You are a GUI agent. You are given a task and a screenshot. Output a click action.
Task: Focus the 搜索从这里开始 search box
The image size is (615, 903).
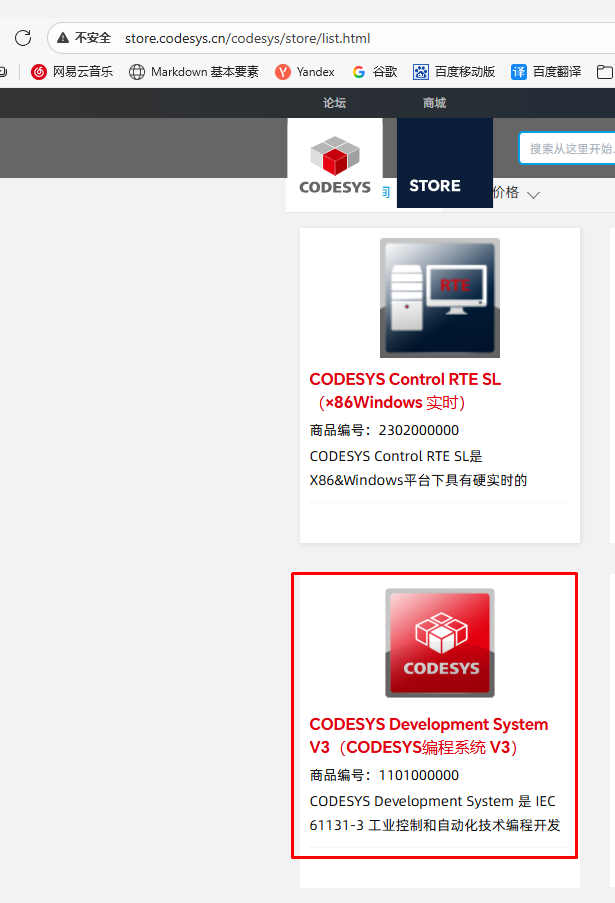tap(567, 149)
